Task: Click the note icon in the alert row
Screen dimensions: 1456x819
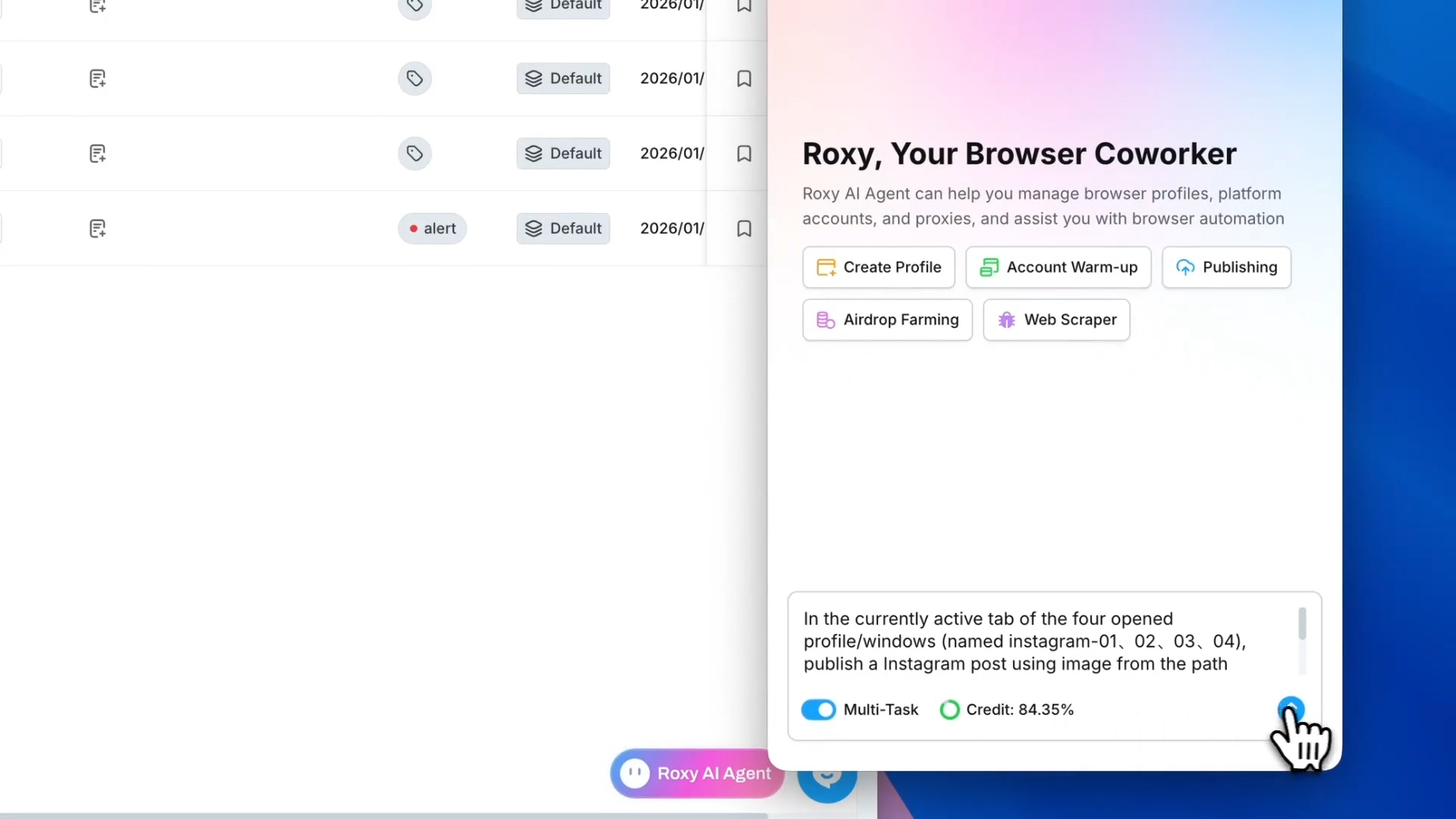Action: point(97,228)
